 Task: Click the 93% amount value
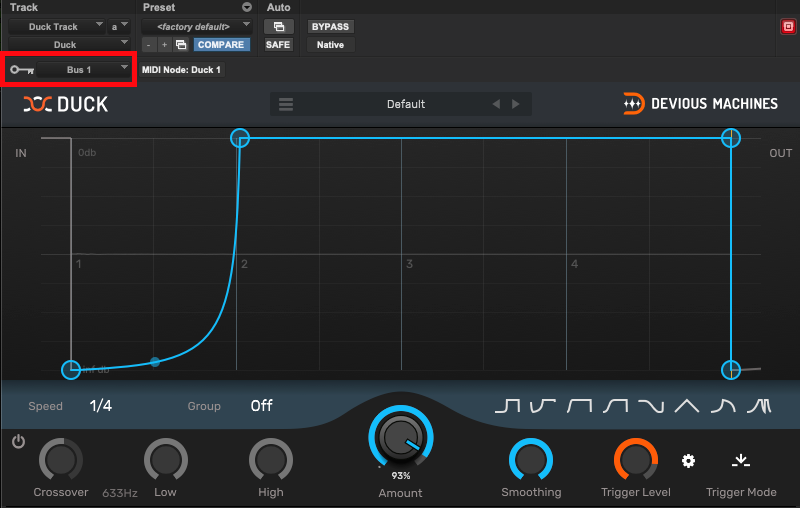click(x=401, y=476)
